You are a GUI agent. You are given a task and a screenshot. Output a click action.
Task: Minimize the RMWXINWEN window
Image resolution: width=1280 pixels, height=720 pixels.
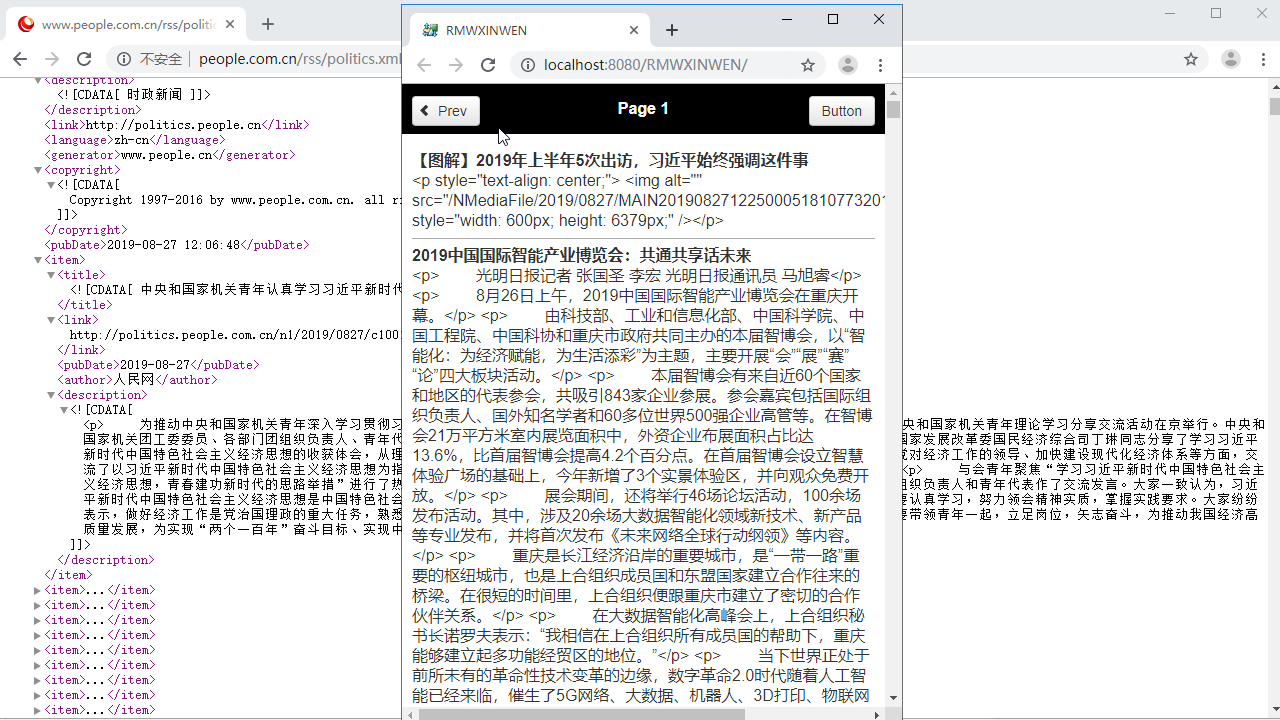pyautogui.click(x=787, y=19)
